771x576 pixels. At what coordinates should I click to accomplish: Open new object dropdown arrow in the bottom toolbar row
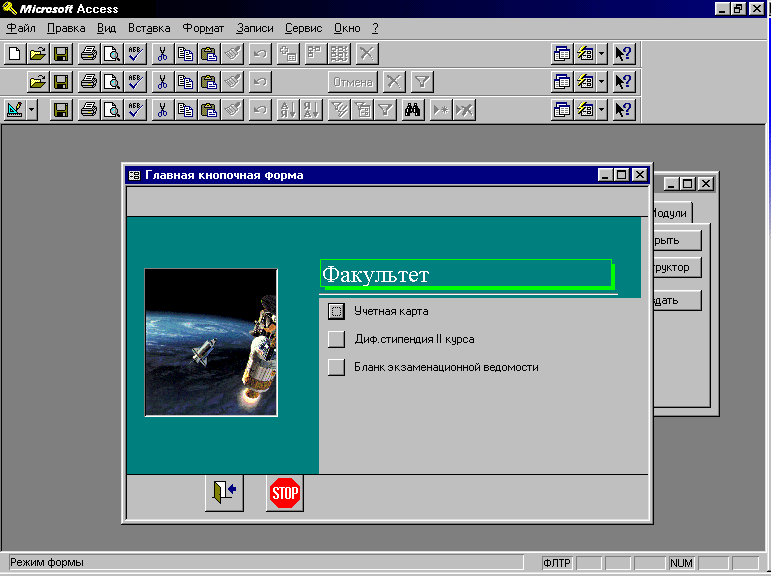click(x=602, y=110)
